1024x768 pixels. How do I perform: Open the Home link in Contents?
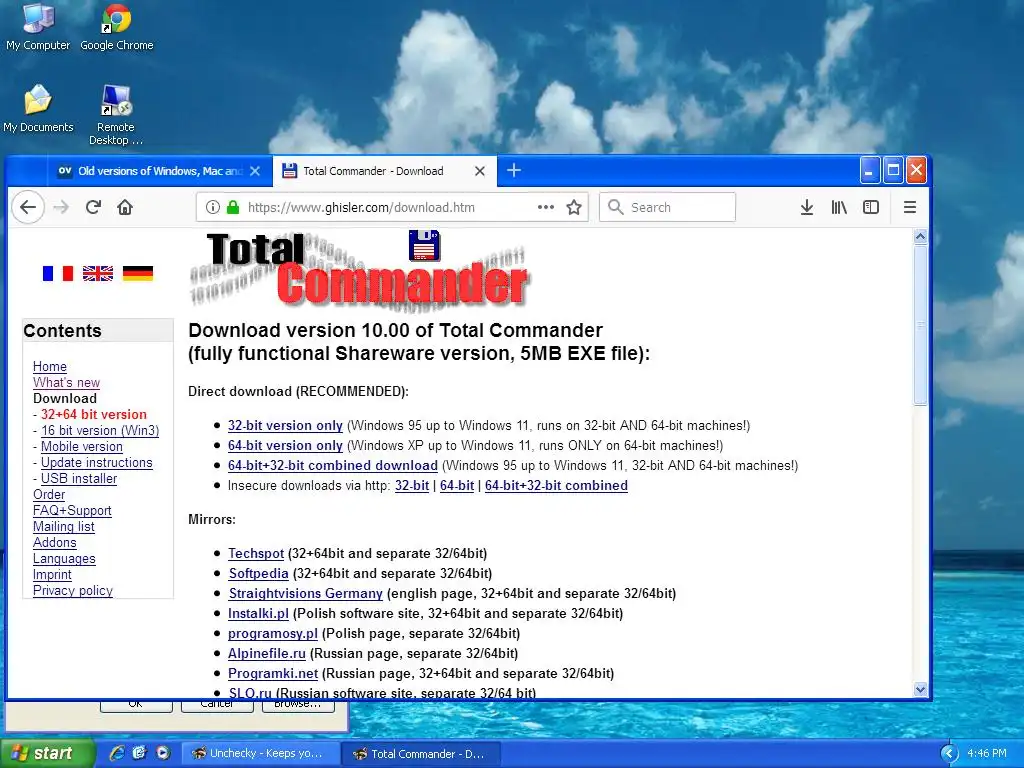click(x=50, y=366)
